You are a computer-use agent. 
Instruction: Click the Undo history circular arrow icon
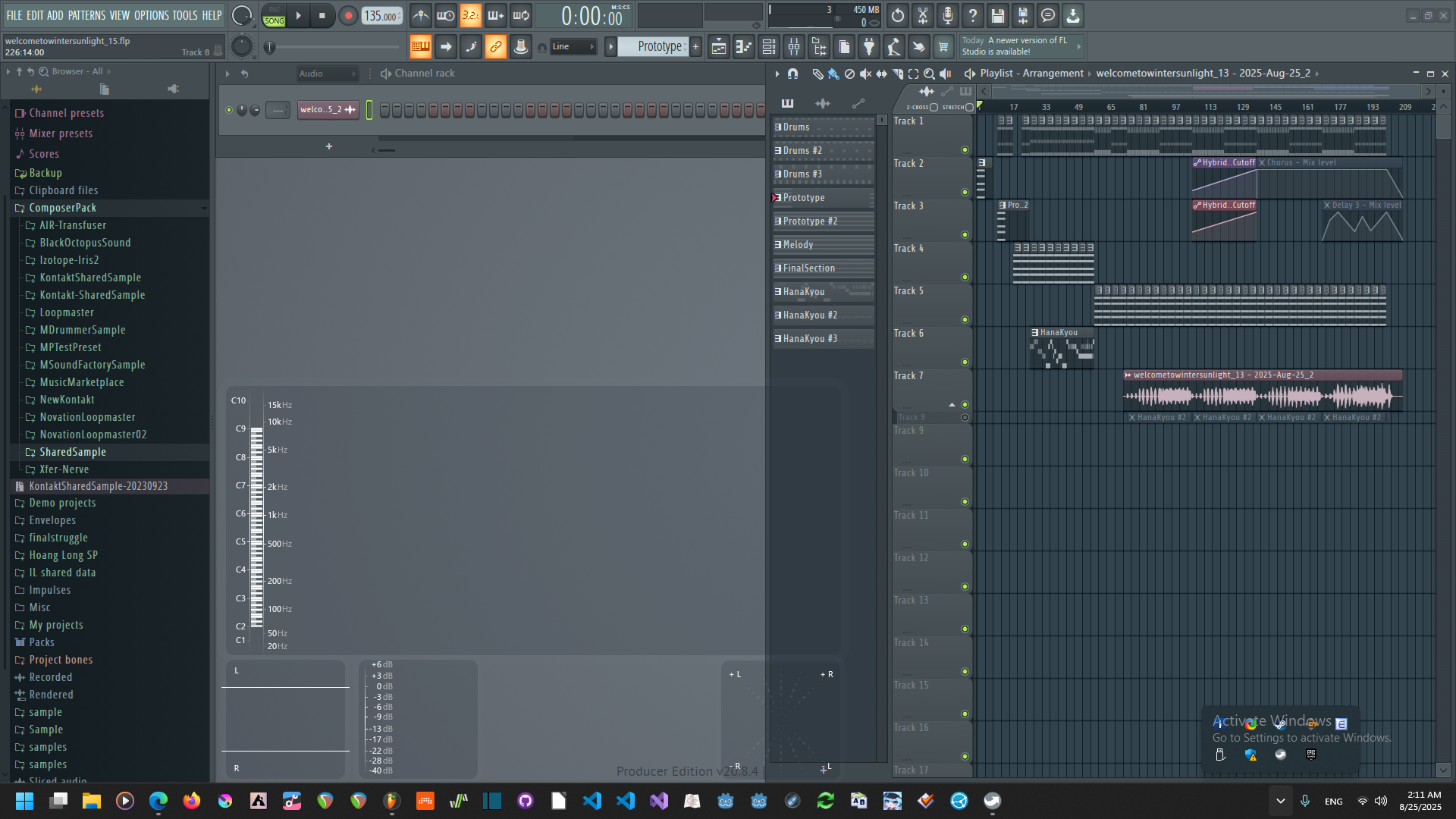tap(898, 15)
